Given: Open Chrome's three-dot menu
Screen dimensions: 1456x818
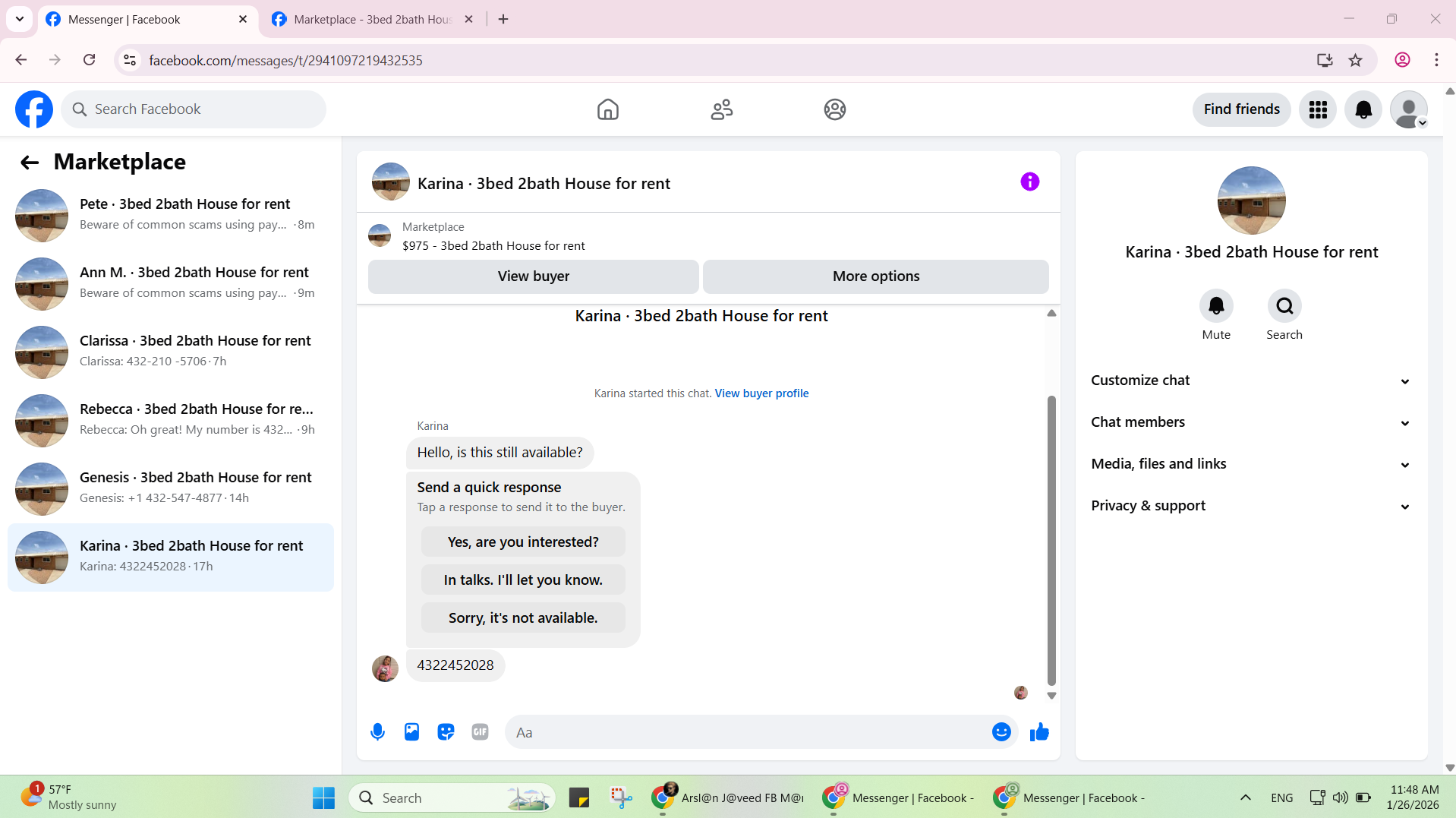Looking at the screenshot, I should [x=1436, y=60].
